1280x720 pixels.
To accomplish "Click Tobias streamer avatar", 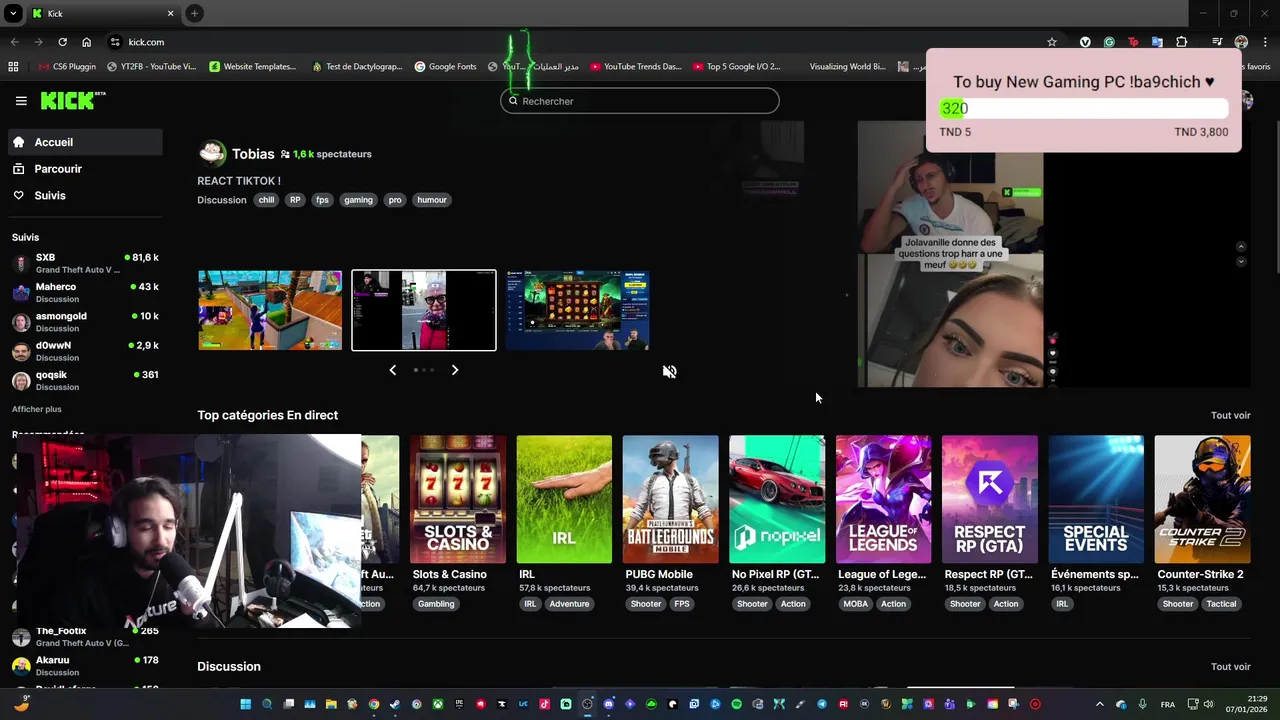I will (212, 153).
